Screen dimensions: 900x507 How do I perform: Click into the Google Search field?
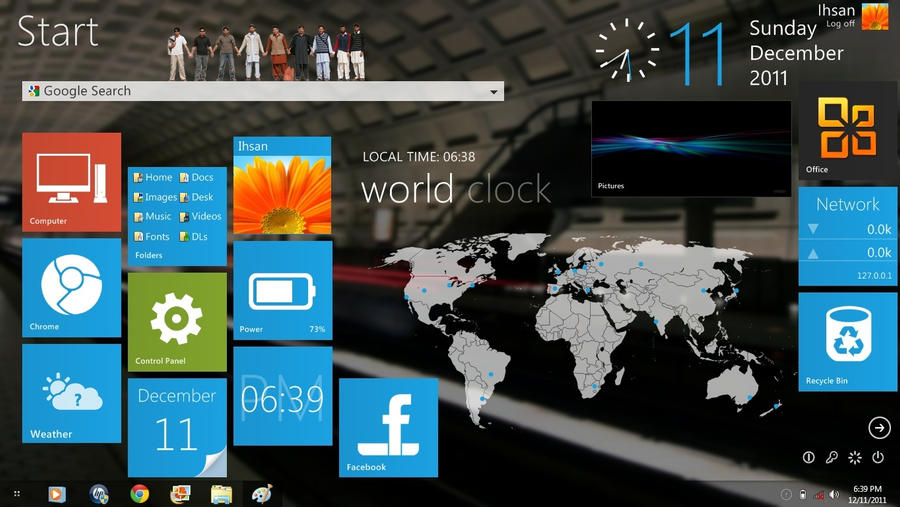(263, 91)
